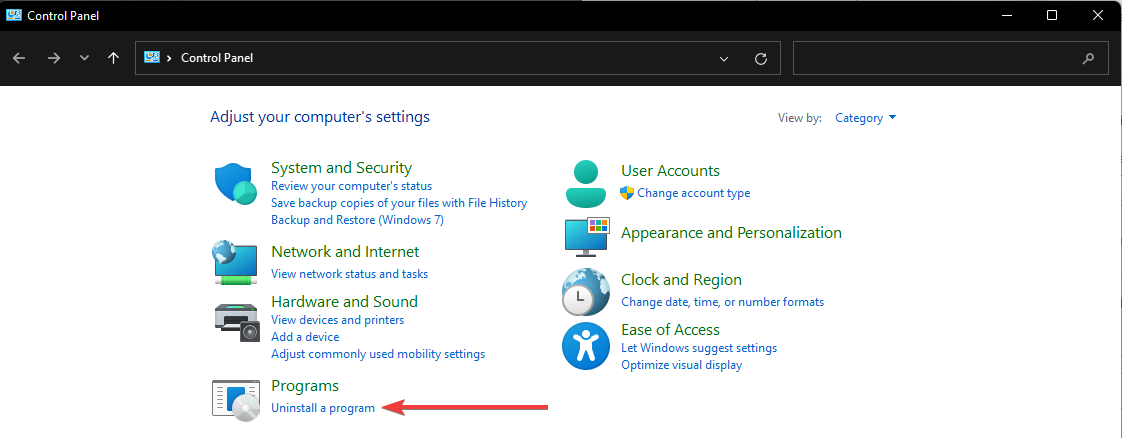Click Uninstall a program link

323,408
